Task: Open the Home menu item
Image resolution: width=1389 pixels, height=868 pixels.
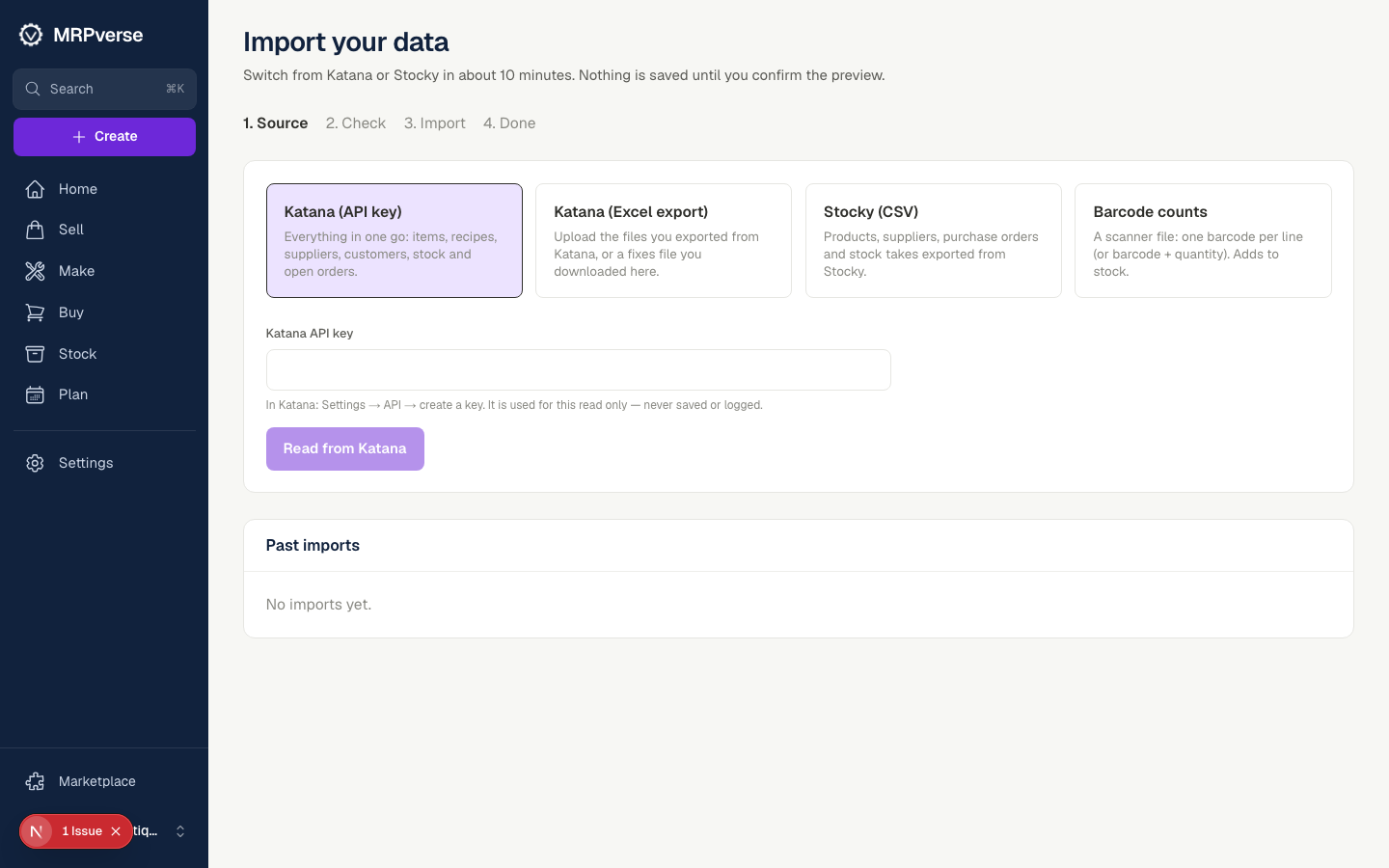Action: click(104, 189)
